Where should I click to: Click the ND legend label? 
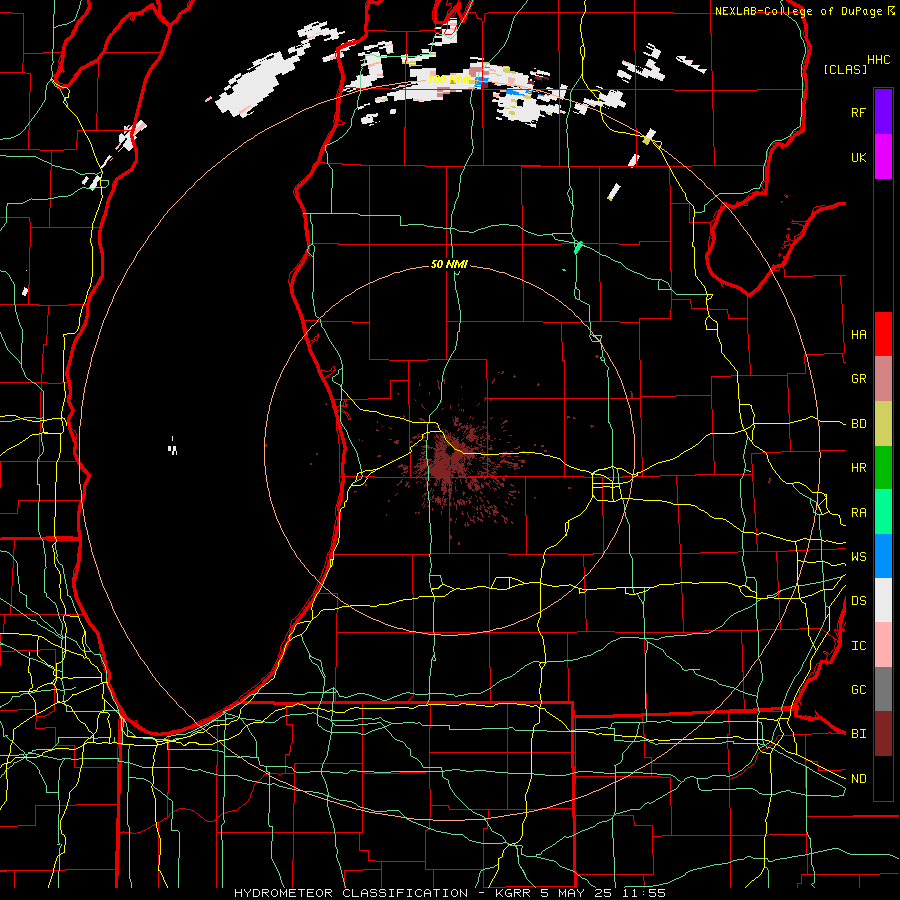(x=859, y=779)
